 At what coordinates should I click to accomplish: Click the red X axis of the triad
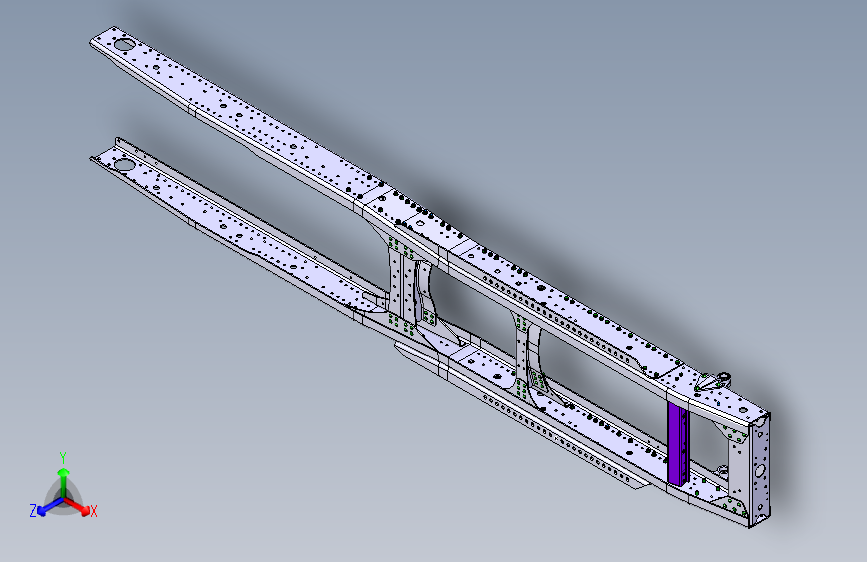click(x=78, y=506)
